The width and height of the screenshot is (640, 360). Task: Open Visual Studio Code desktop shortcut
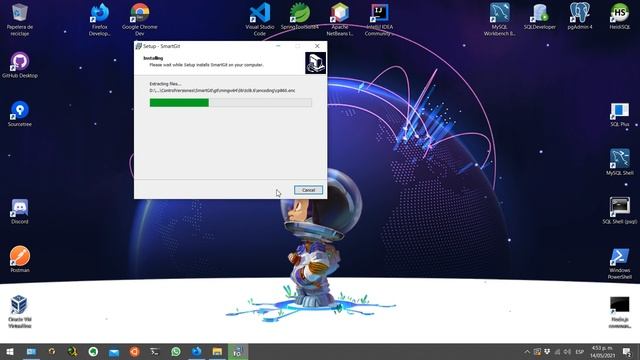coord(260,20)
